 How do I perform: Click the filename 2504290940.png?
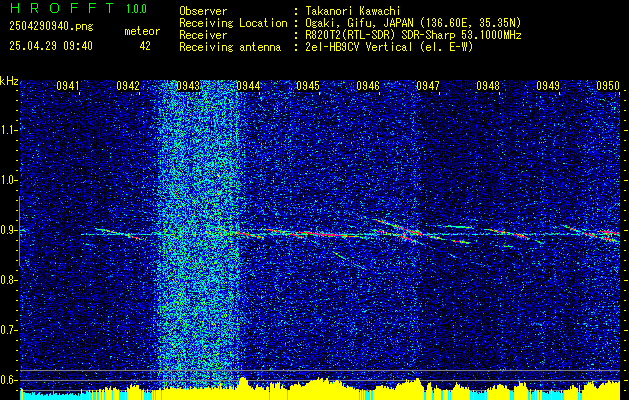51,27
